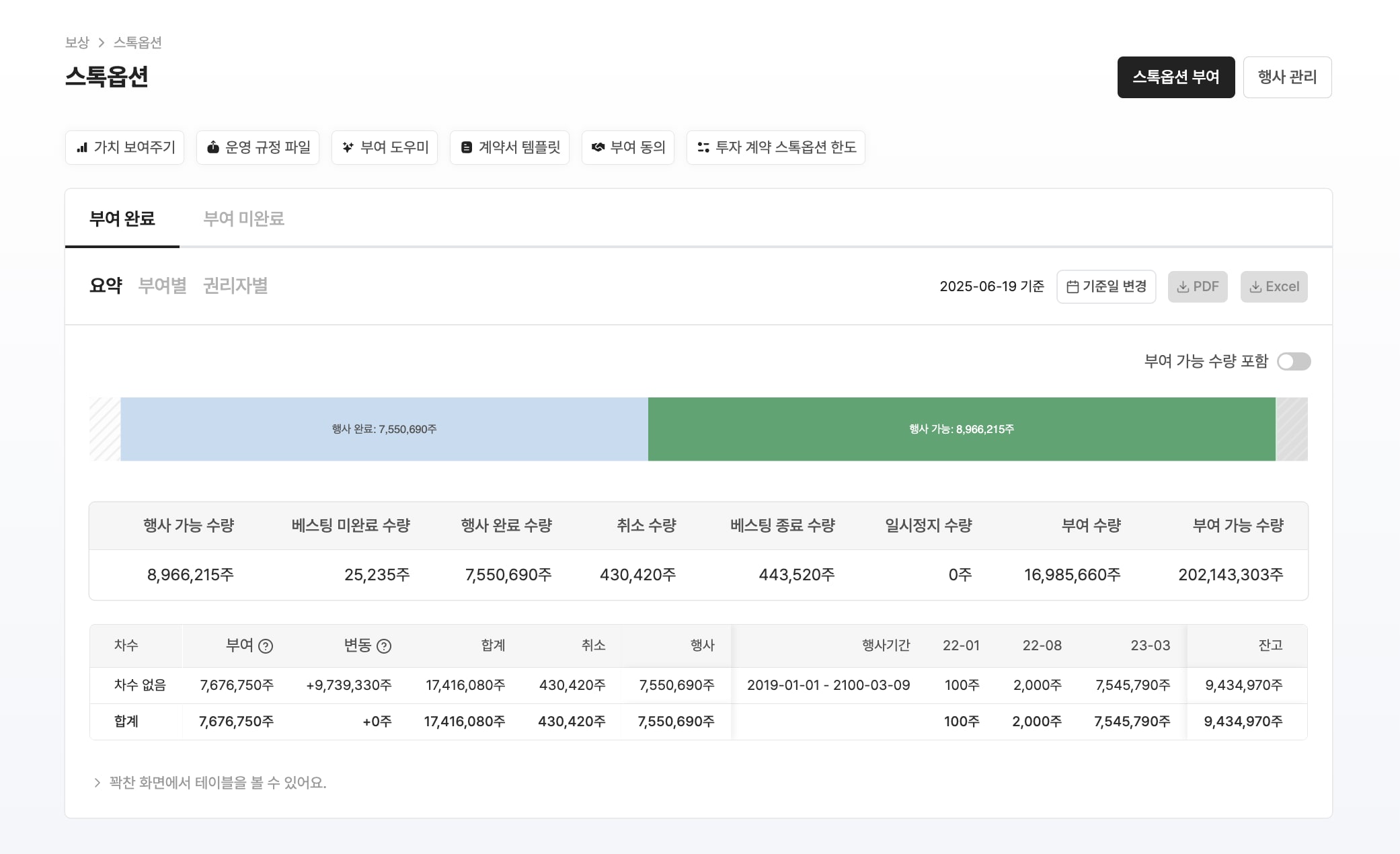Click sparkle icon on 부여 도우미
This screenshot has height=854, width=1400.
tap(348, 147)
